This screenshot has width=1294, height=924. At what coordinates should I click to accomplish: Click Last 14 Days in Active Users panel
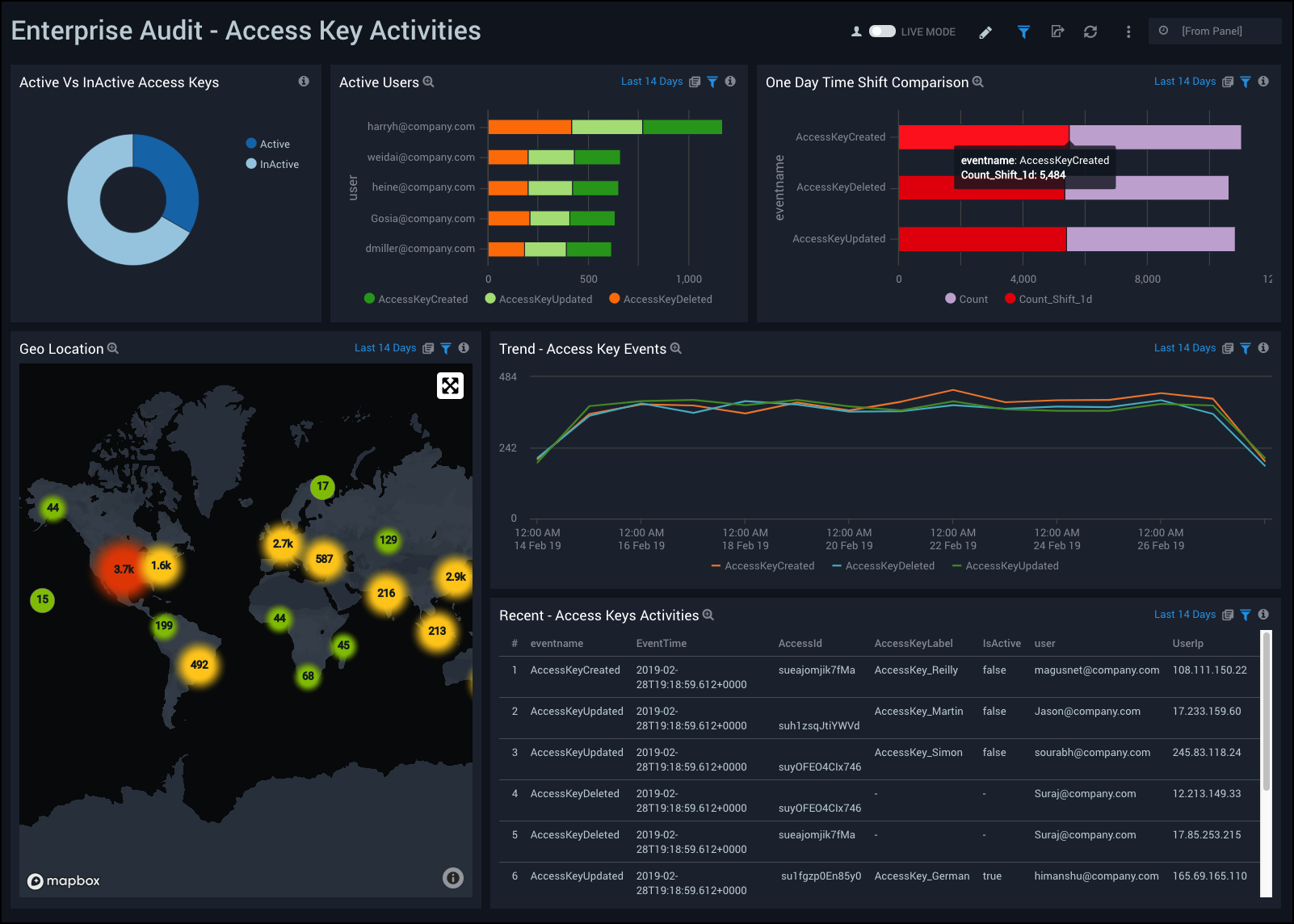652,82
